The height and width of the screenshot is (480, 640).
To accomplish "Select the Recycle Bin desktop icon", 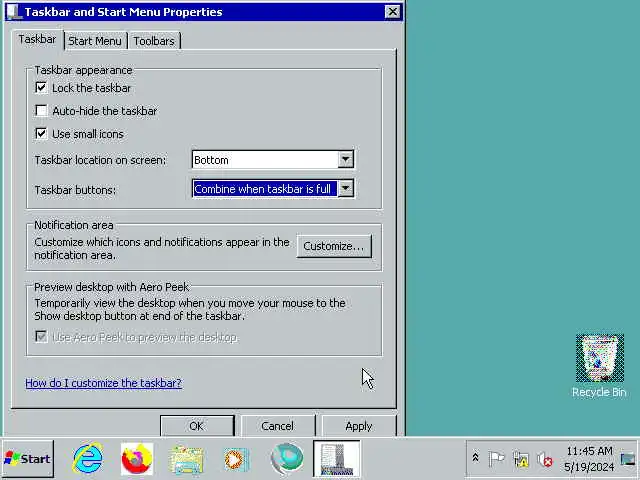I will pyautogui.click(x=599, y=365).
